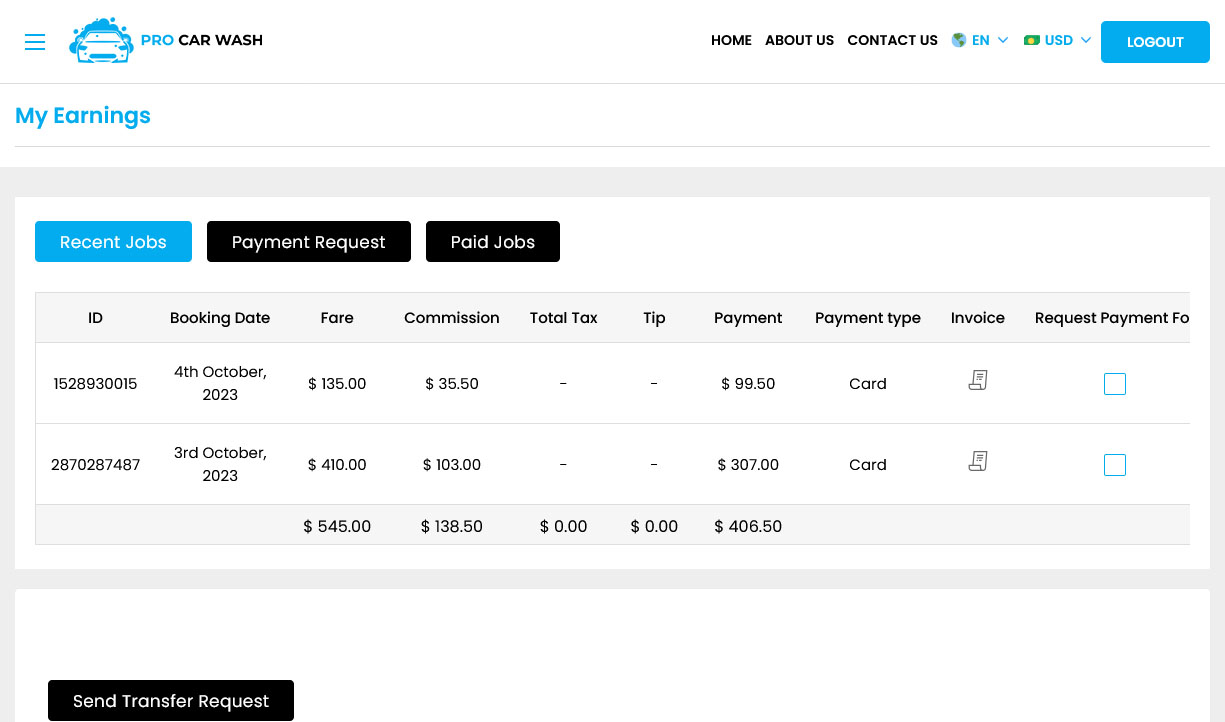
Task: Go to HOME in navigation
Action: coord(731,41)
